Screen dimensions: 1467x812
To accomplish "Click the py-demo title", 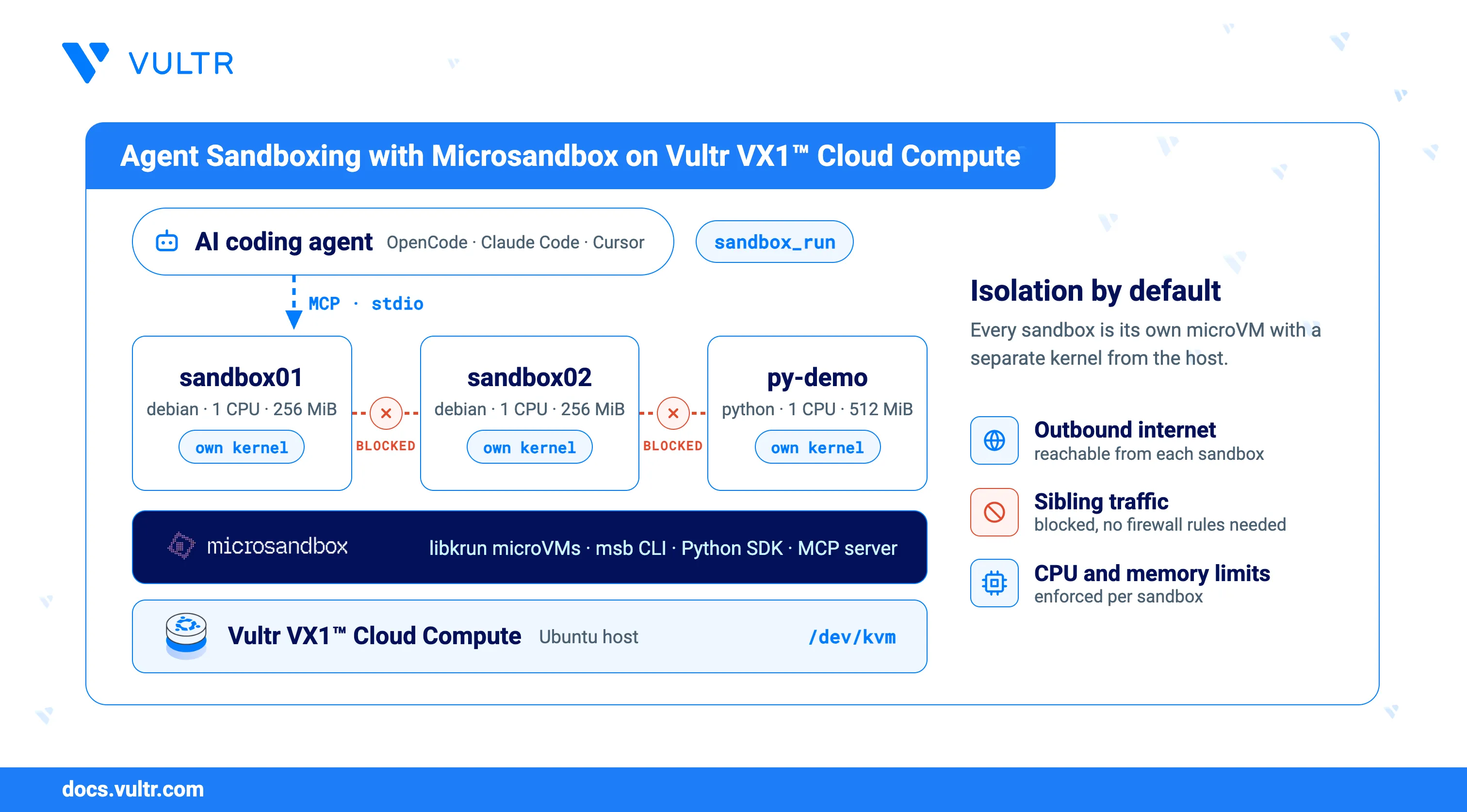I will point(817,378).
